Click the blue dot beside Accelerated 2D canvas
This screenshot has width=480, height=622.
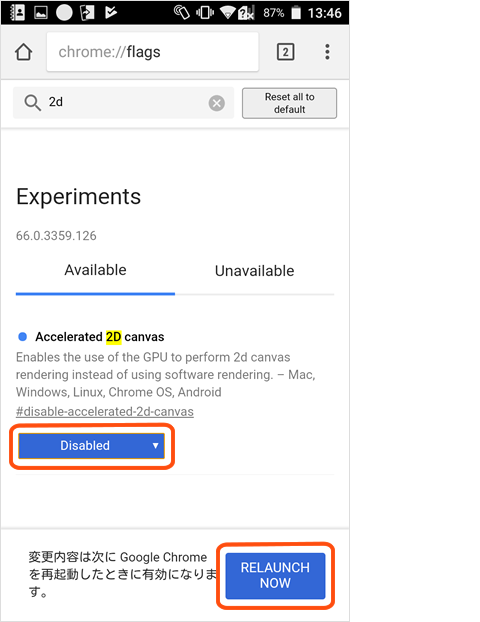point(23,337)
